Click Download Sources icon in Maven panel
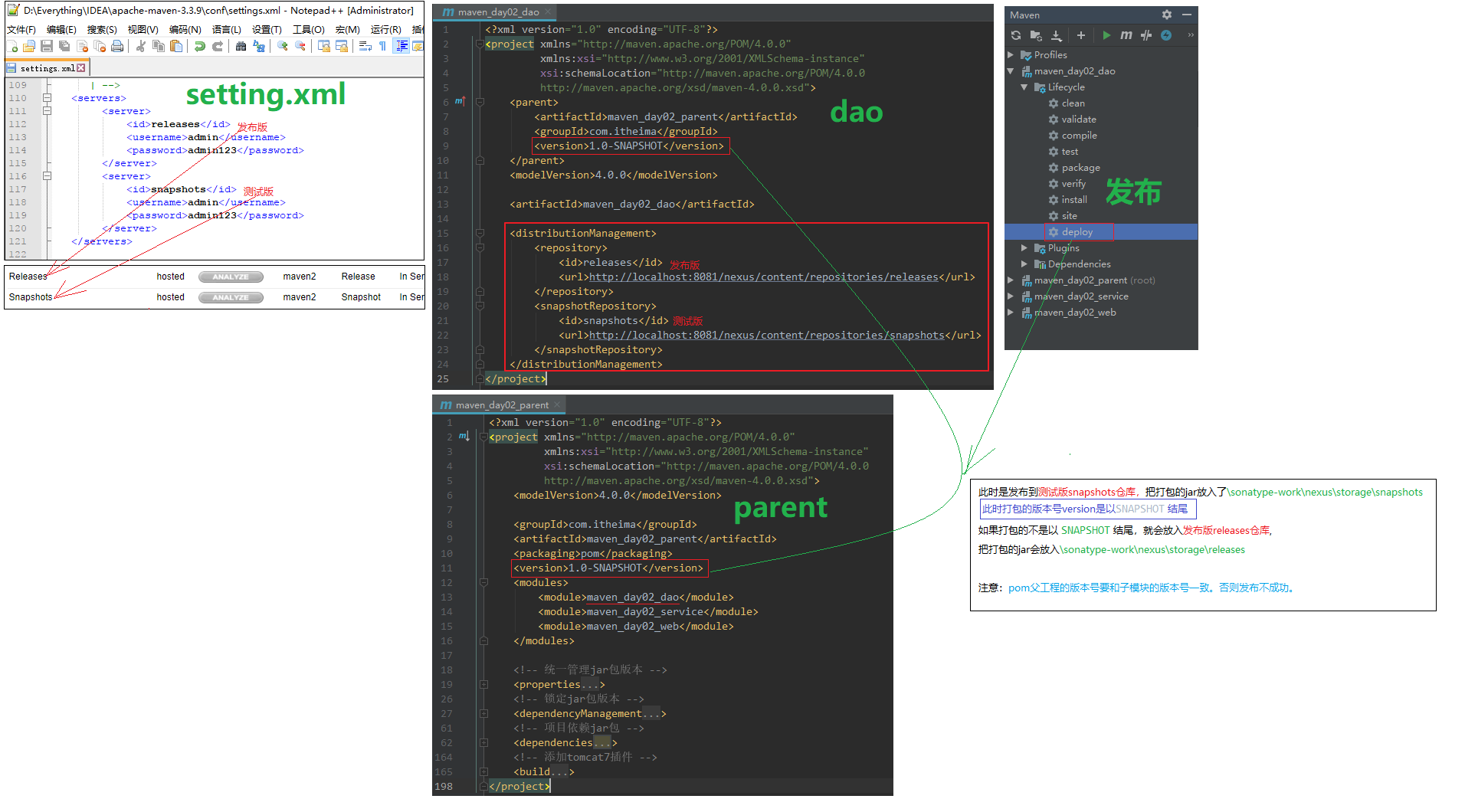Image resolution: width=1465 pixels, height=812 pixels. [1057, 35]
